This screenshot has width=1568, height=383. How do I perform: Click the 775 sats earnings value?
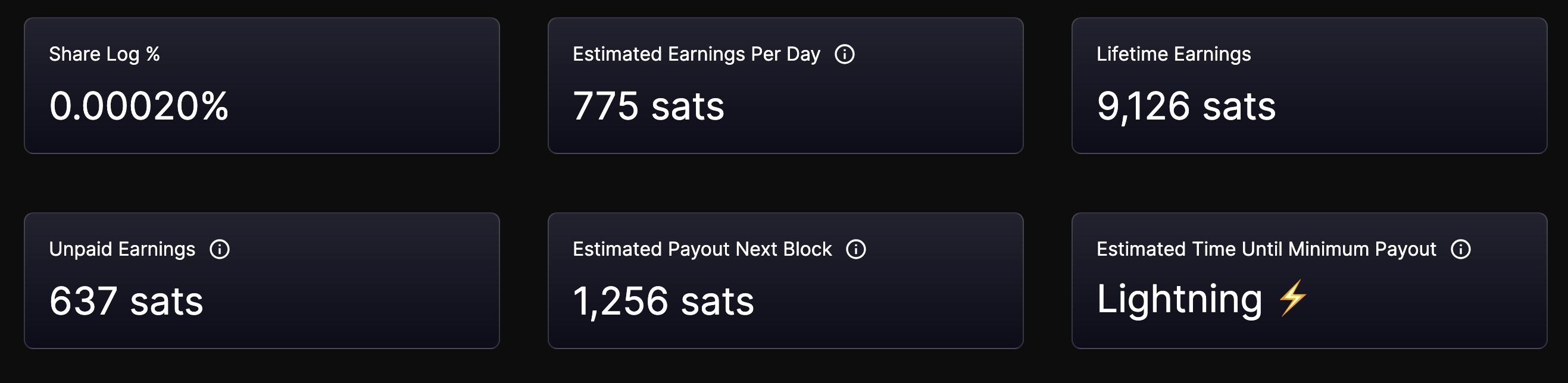coord(648,106)
